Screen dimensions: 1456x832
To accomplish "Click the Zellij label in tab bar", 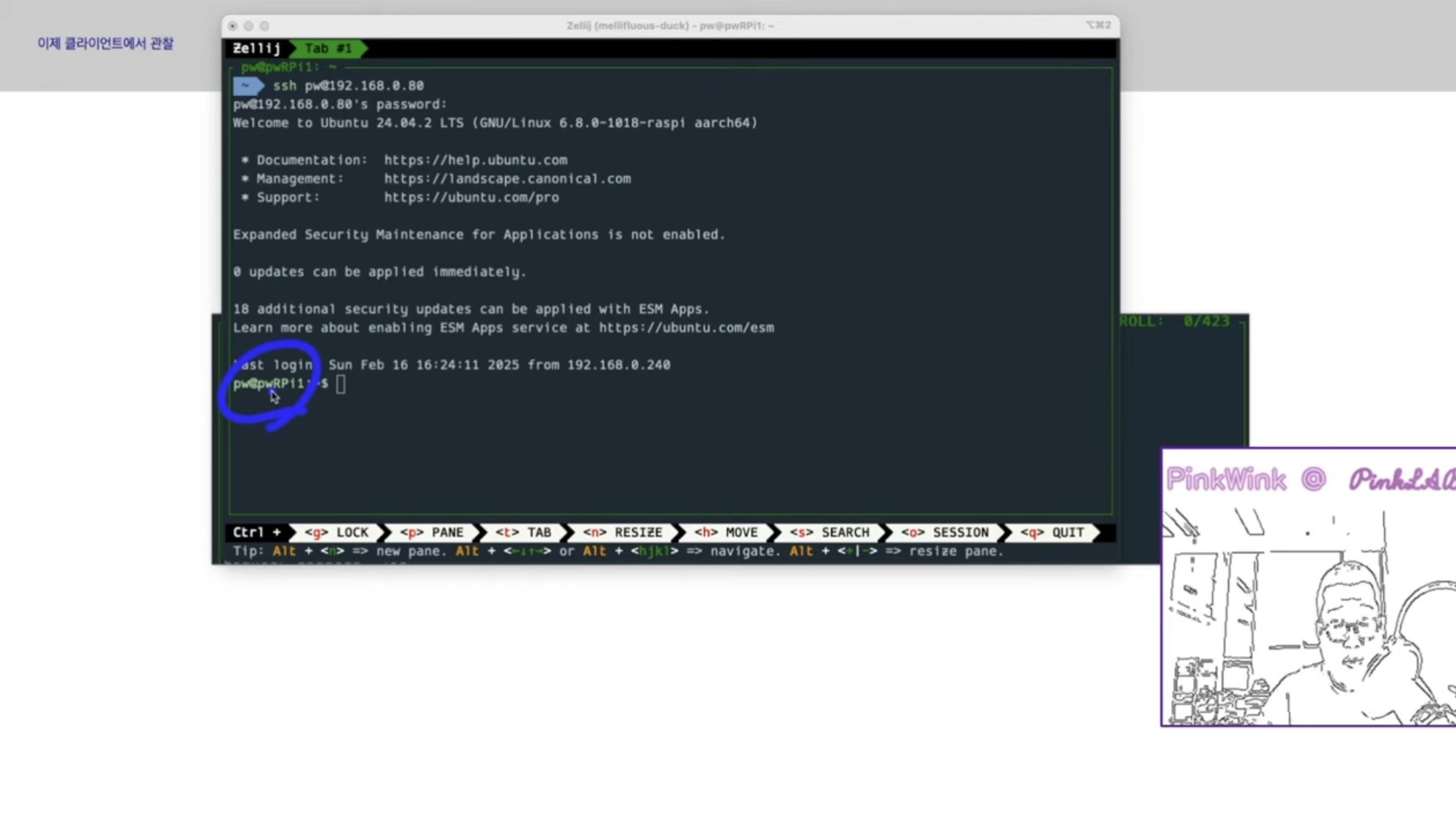I will [256, 48].
